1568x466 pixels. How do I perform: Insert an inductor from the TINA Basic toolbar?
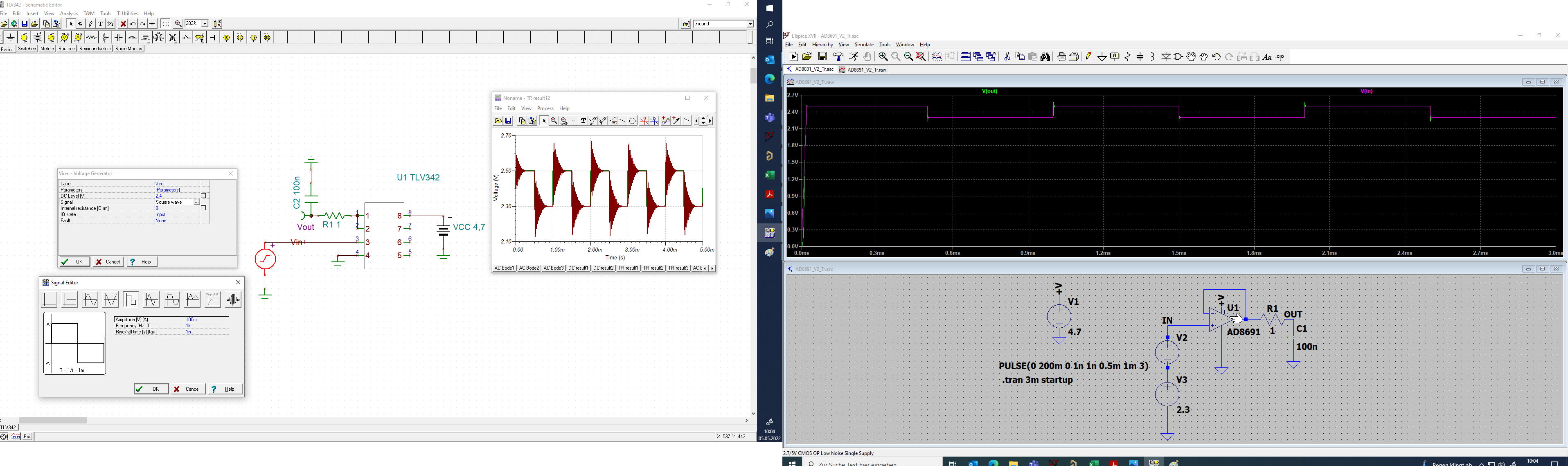pos(132,38)
